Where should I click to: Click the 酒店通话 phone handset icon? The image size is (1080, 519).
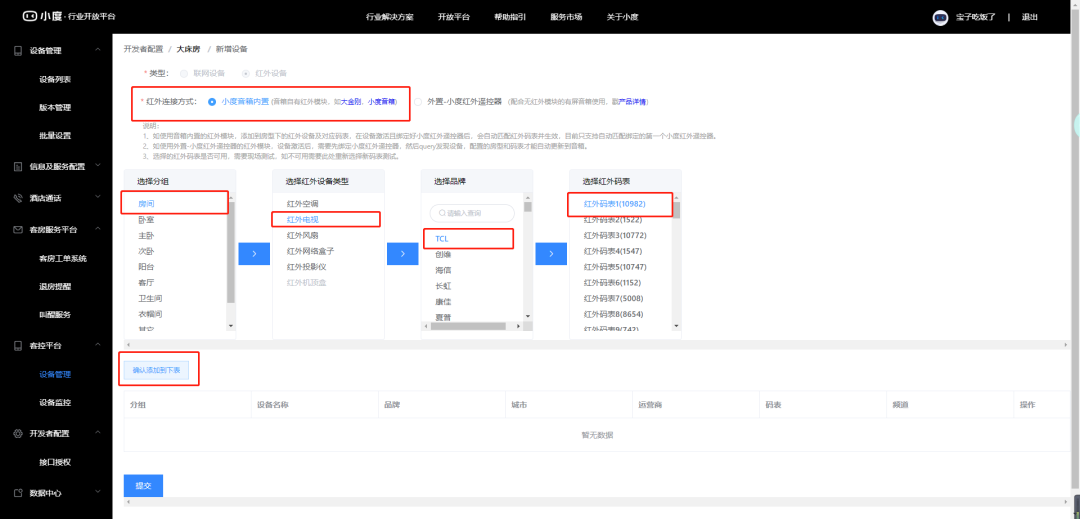[x=18, y=198]
